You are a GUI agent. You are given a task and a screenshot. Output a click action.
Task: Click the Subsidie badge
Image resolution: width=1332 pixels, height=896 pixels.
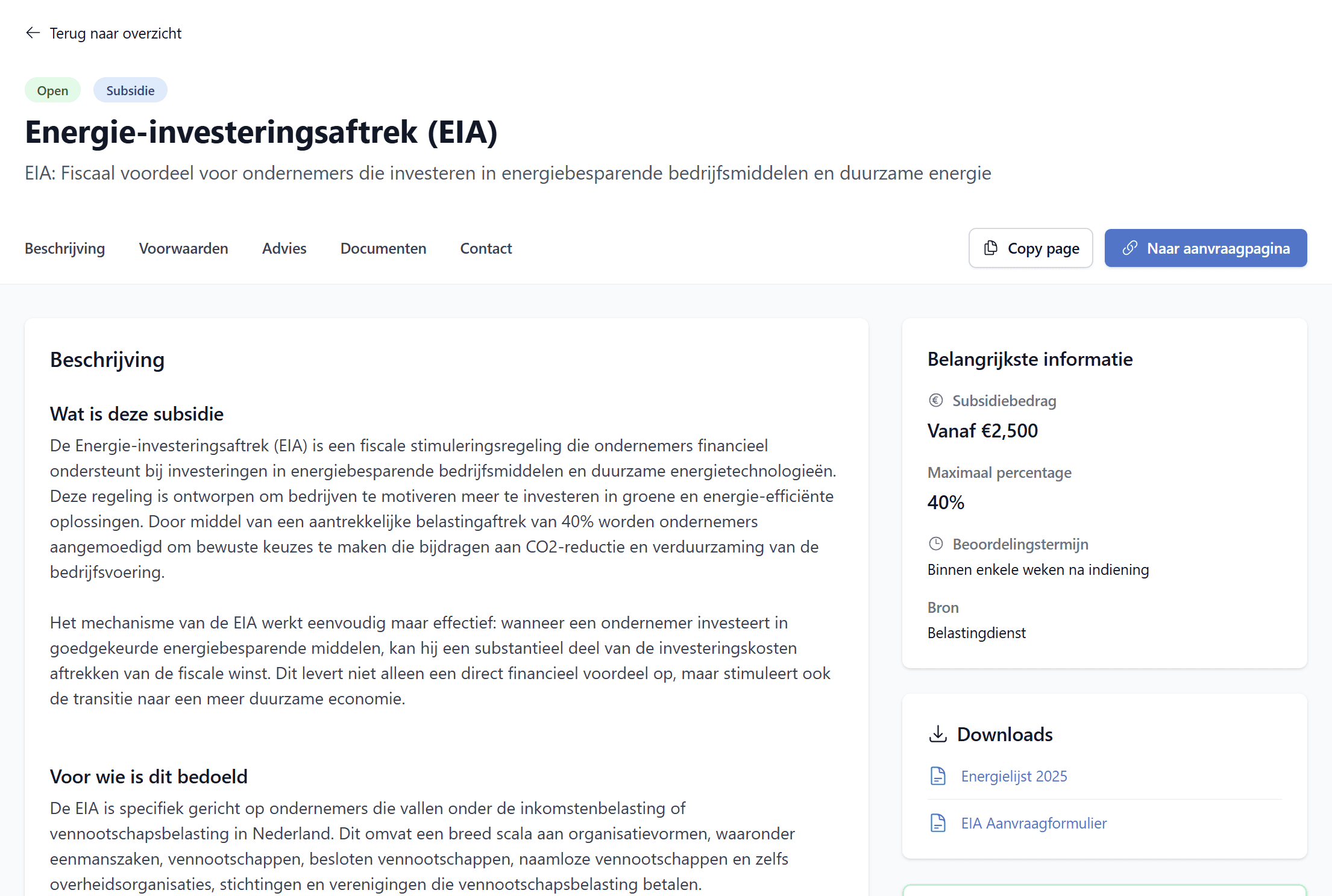[130, 89]
